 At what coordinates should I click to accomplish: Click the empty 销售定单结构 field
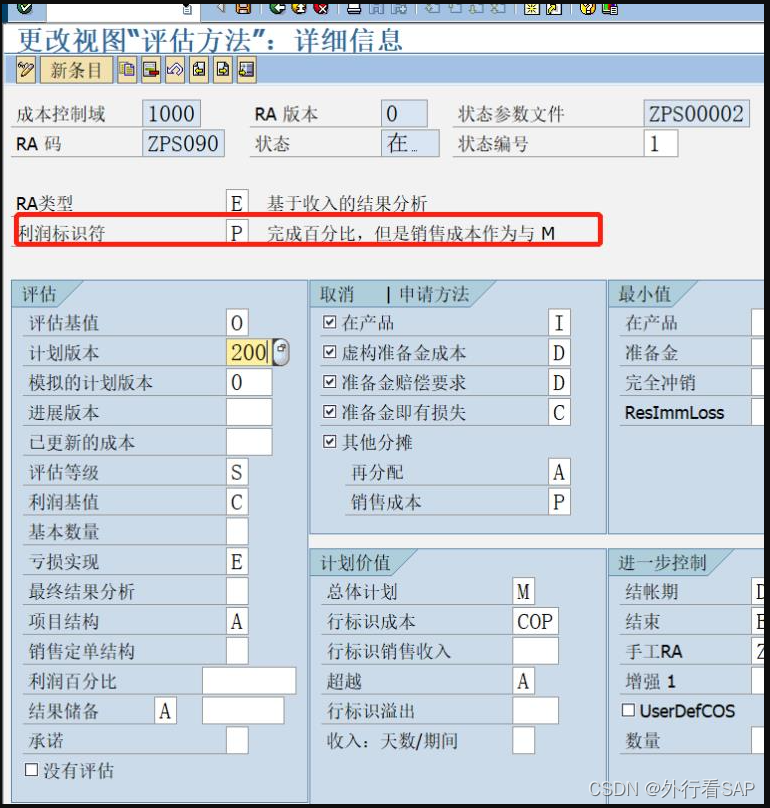(x=237, y=651)
